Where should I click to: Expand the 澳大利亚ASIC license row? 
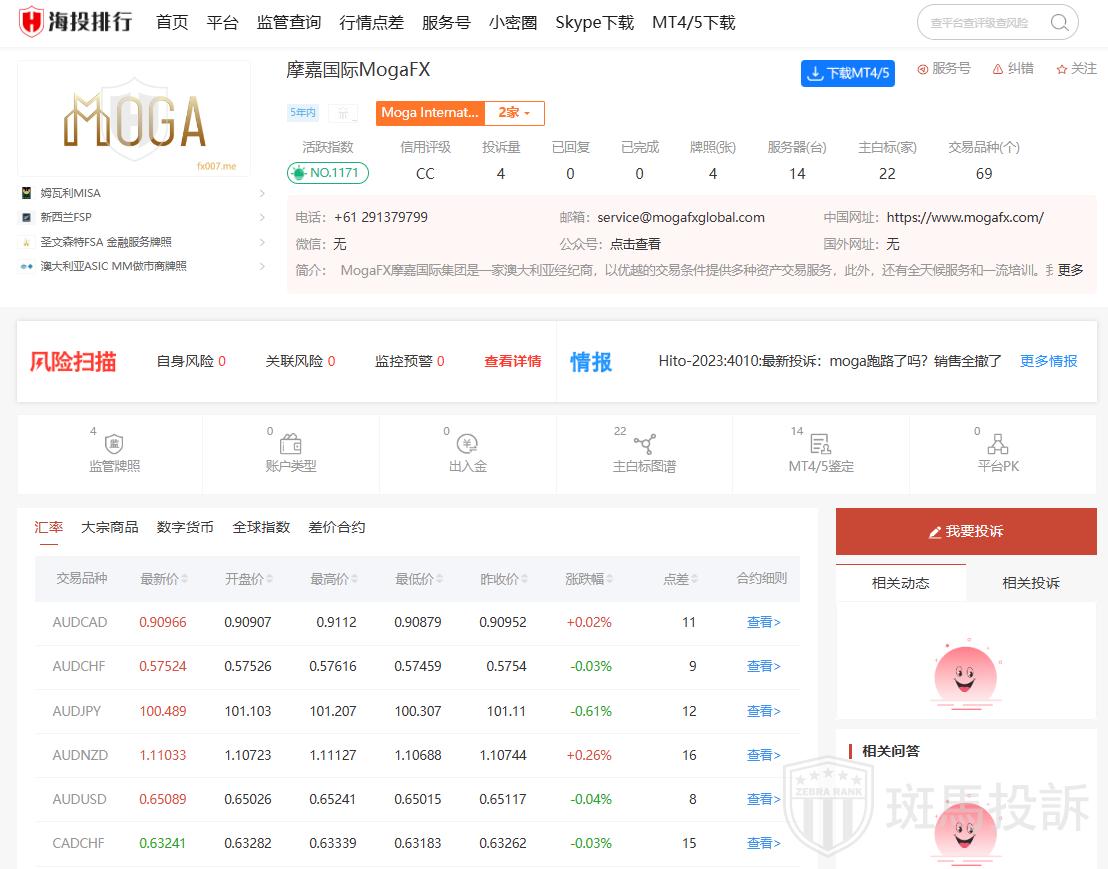[x=262, y=266]
